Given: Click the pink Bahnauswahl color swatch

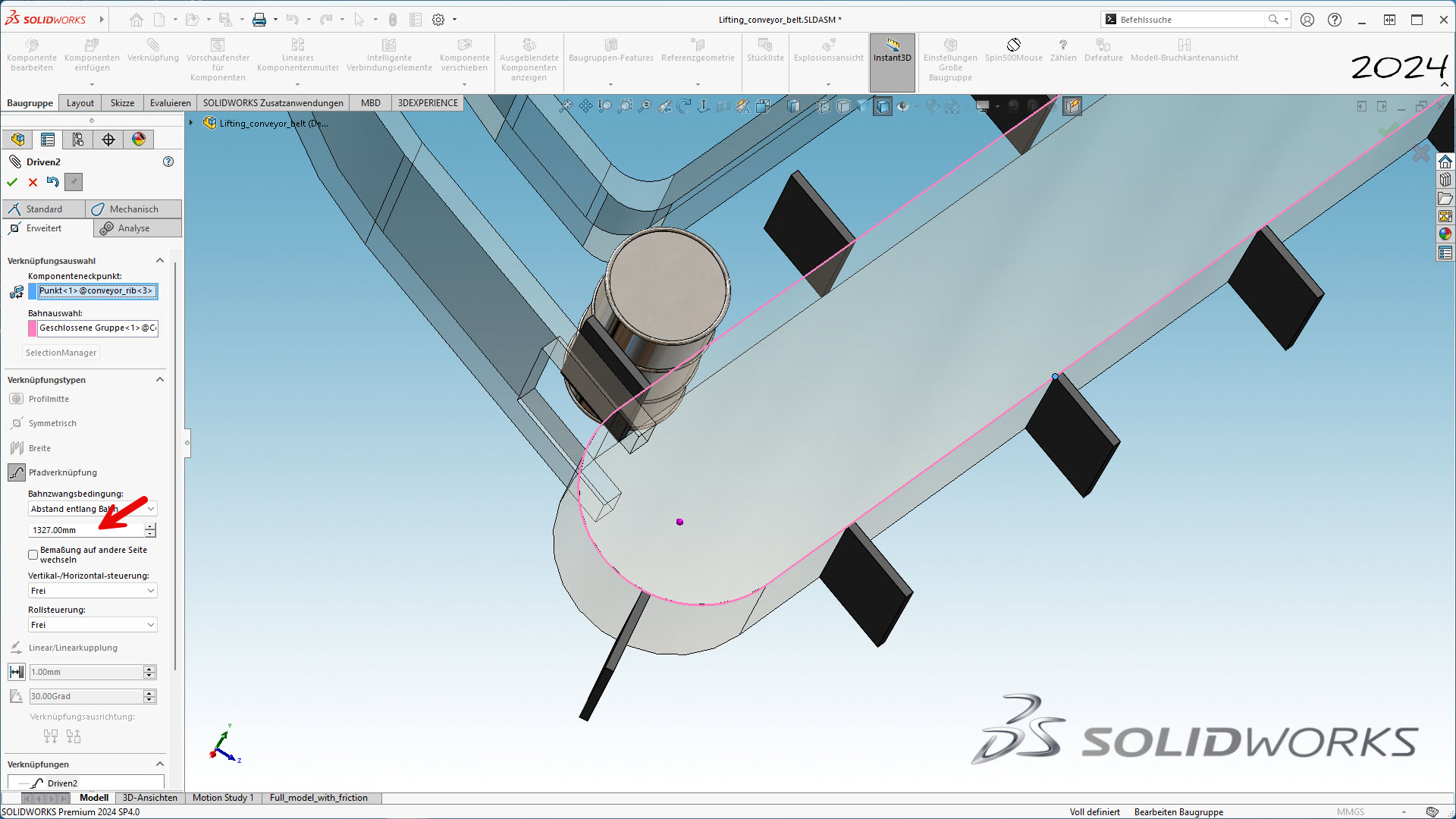Looking at the screenshot, I should pyautogui.click(x=33, y=328).
